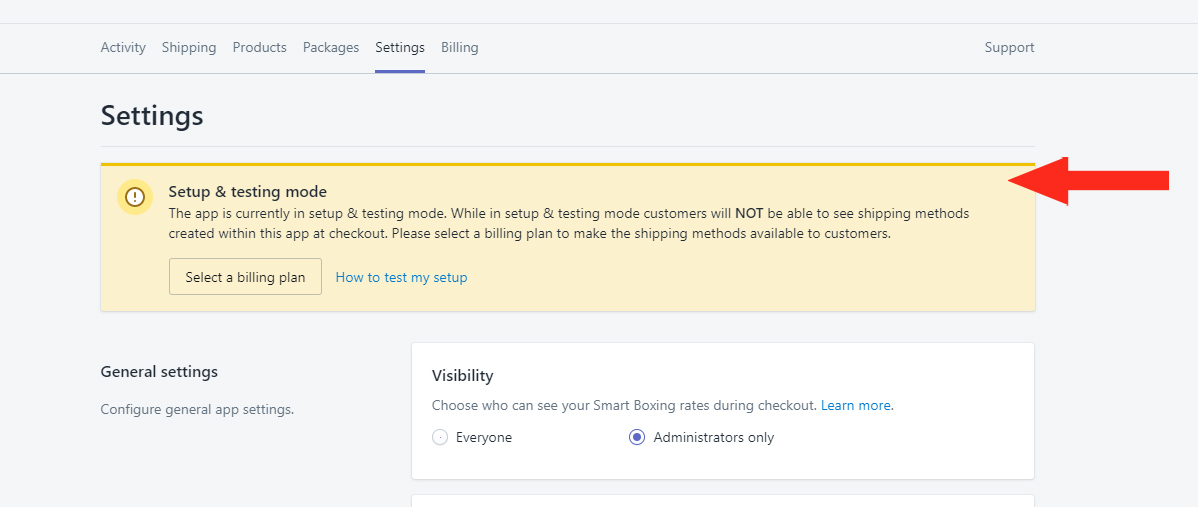Image resolution: width=1198 pixels, height=507 pixels.
Task: Select the Everyone radio button
Action: coord(439,438)
